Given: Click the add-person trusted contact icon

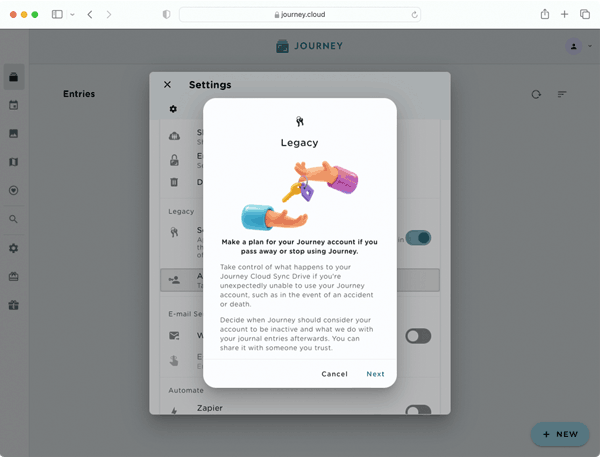Looking at the screenshot, I should (x=174, y=280).
